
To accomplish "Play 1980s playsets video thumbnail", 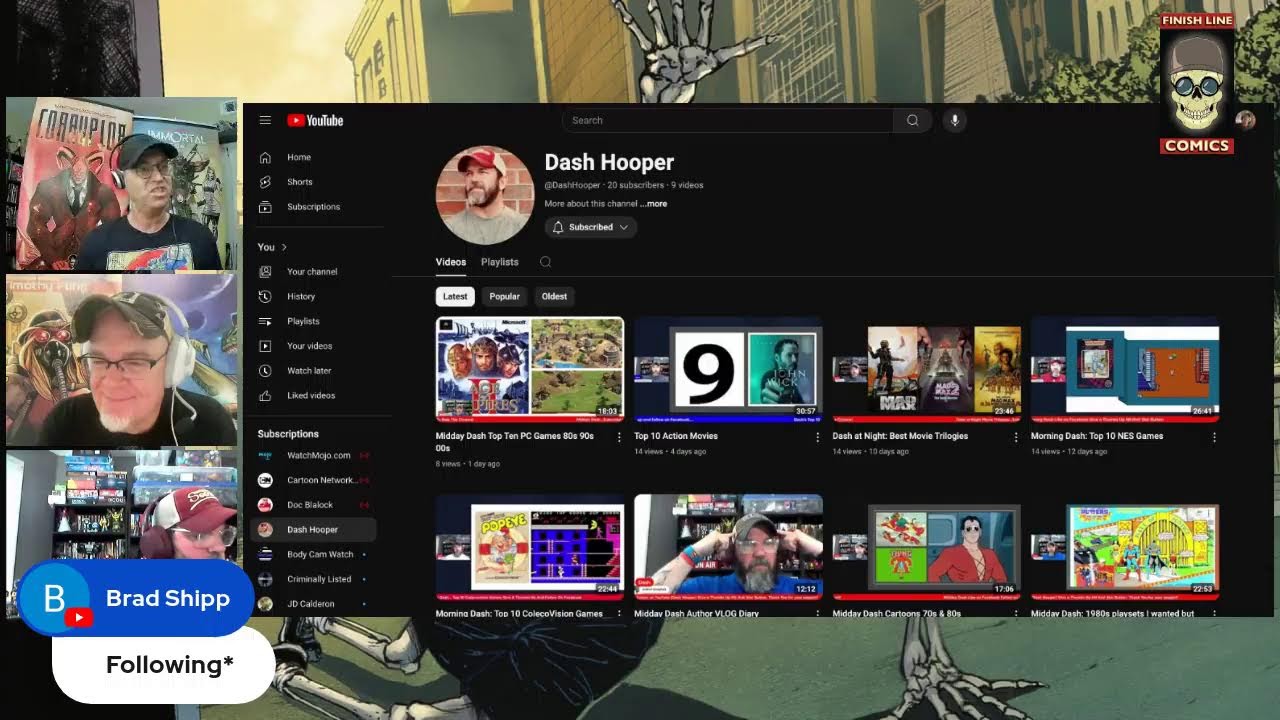I will [1125, 547].
